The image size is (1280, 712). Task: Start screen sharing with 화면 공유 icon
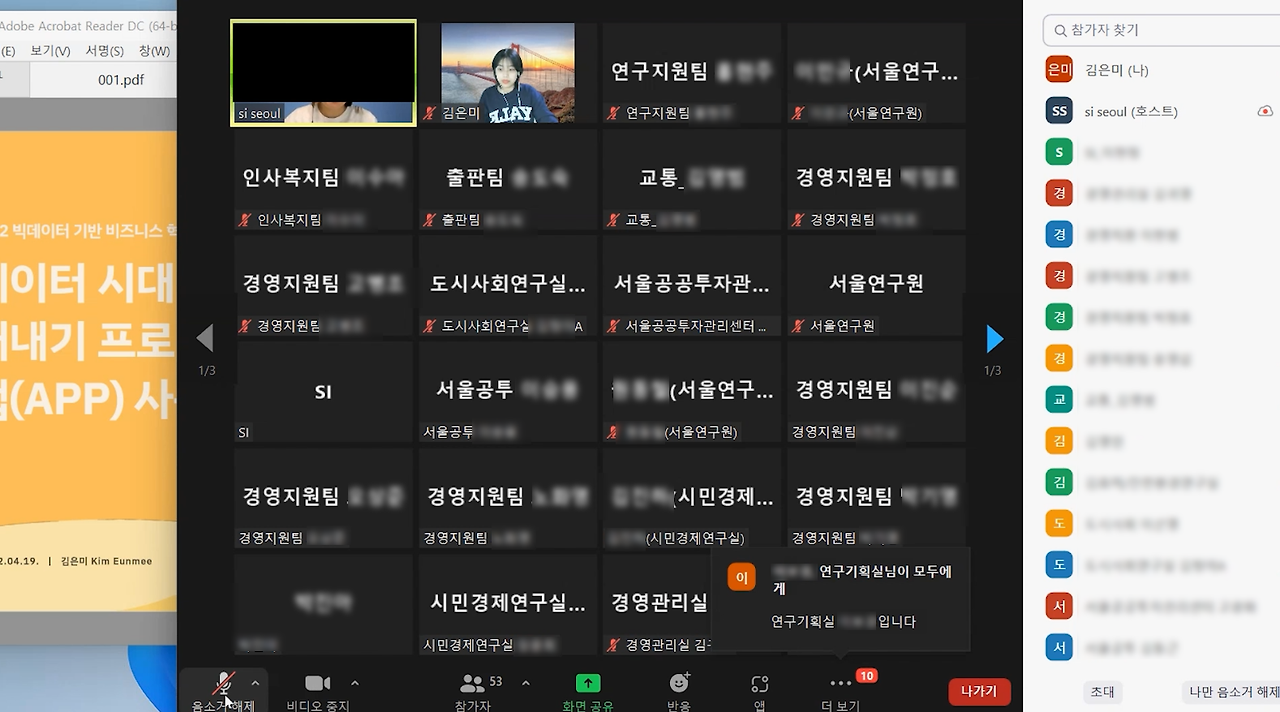click(x=588, y=684)
